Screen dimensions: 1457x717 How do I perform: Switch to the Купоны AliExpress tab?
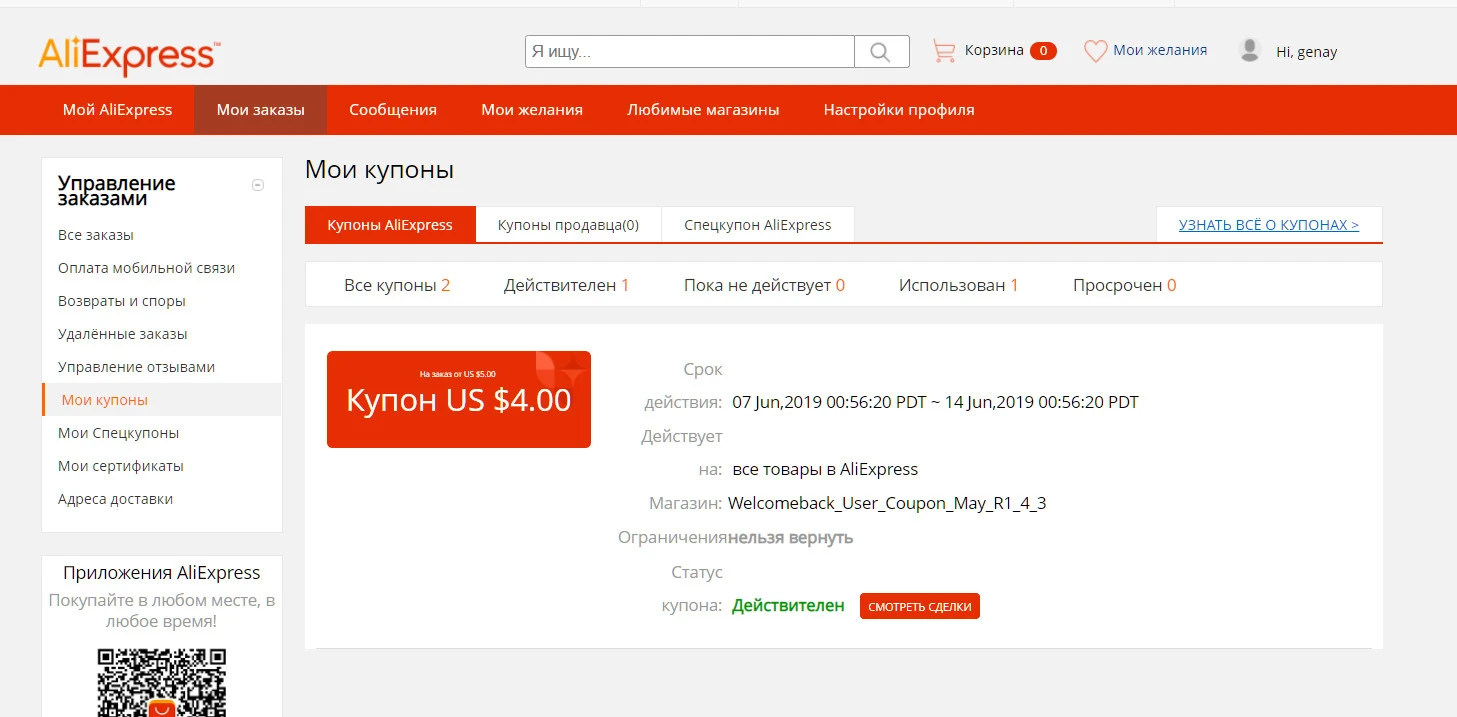point(390,225)
